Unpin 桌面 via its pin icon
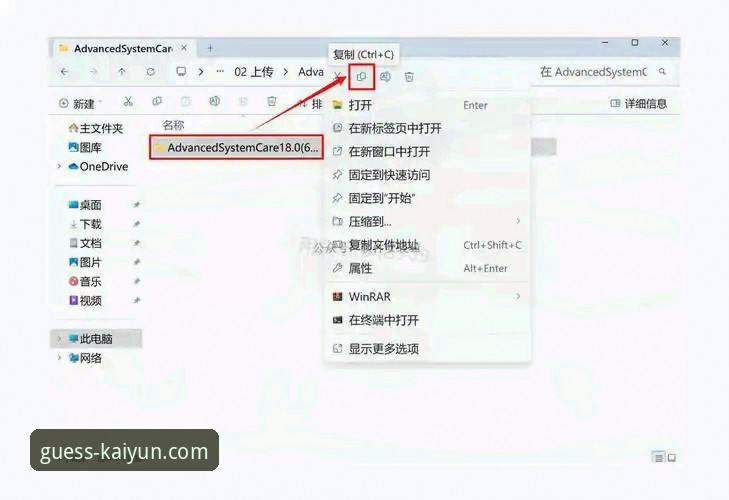The image size is (729, 500). pyautogui.click(x=137, y=205)
